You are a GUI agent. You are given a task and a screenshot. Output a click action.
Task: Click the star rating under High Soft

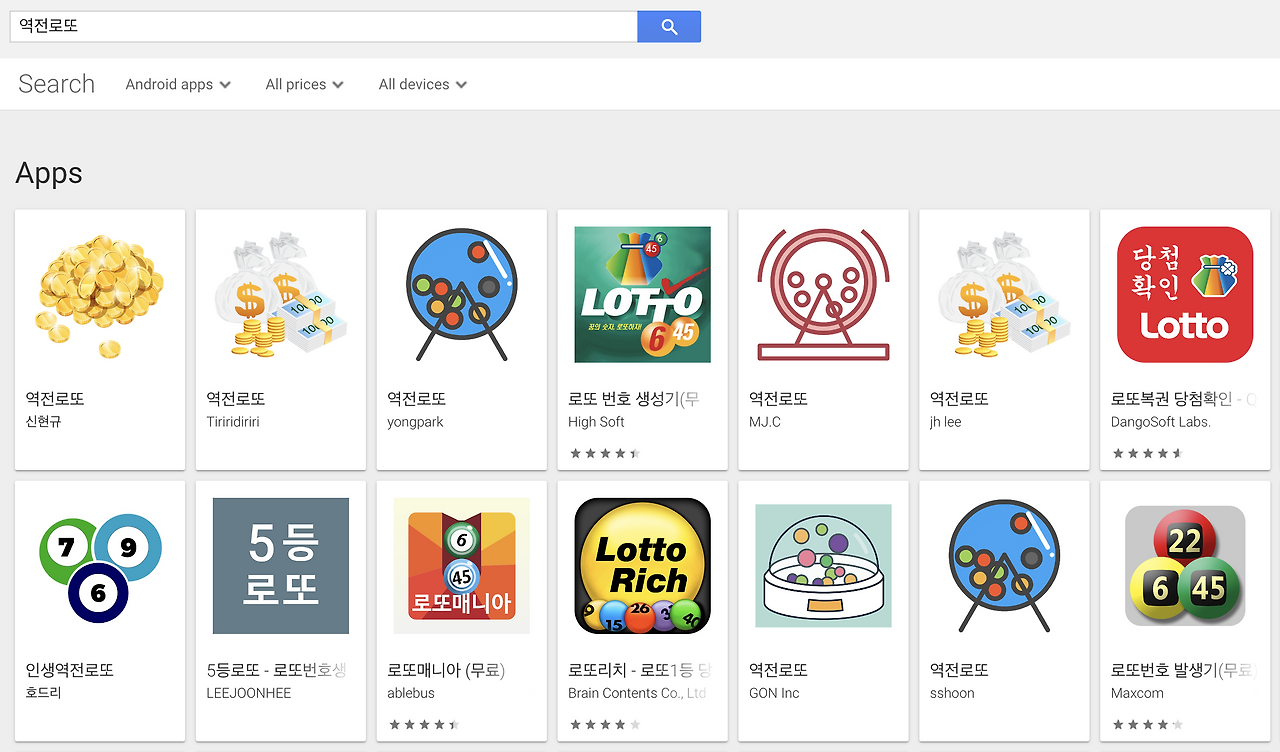pyautogui.click(x=605, y=453)
